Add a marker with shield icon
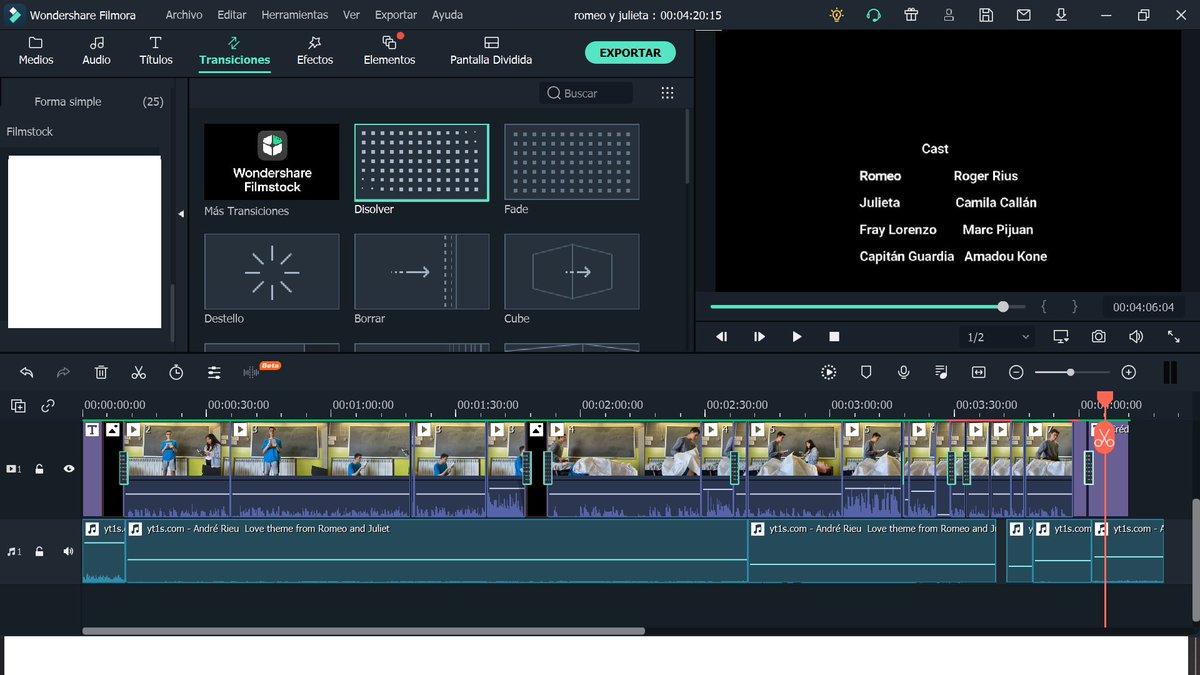The width and height of the screenshot is (1200, 675). pyautogui.click(x=867, y=372)
